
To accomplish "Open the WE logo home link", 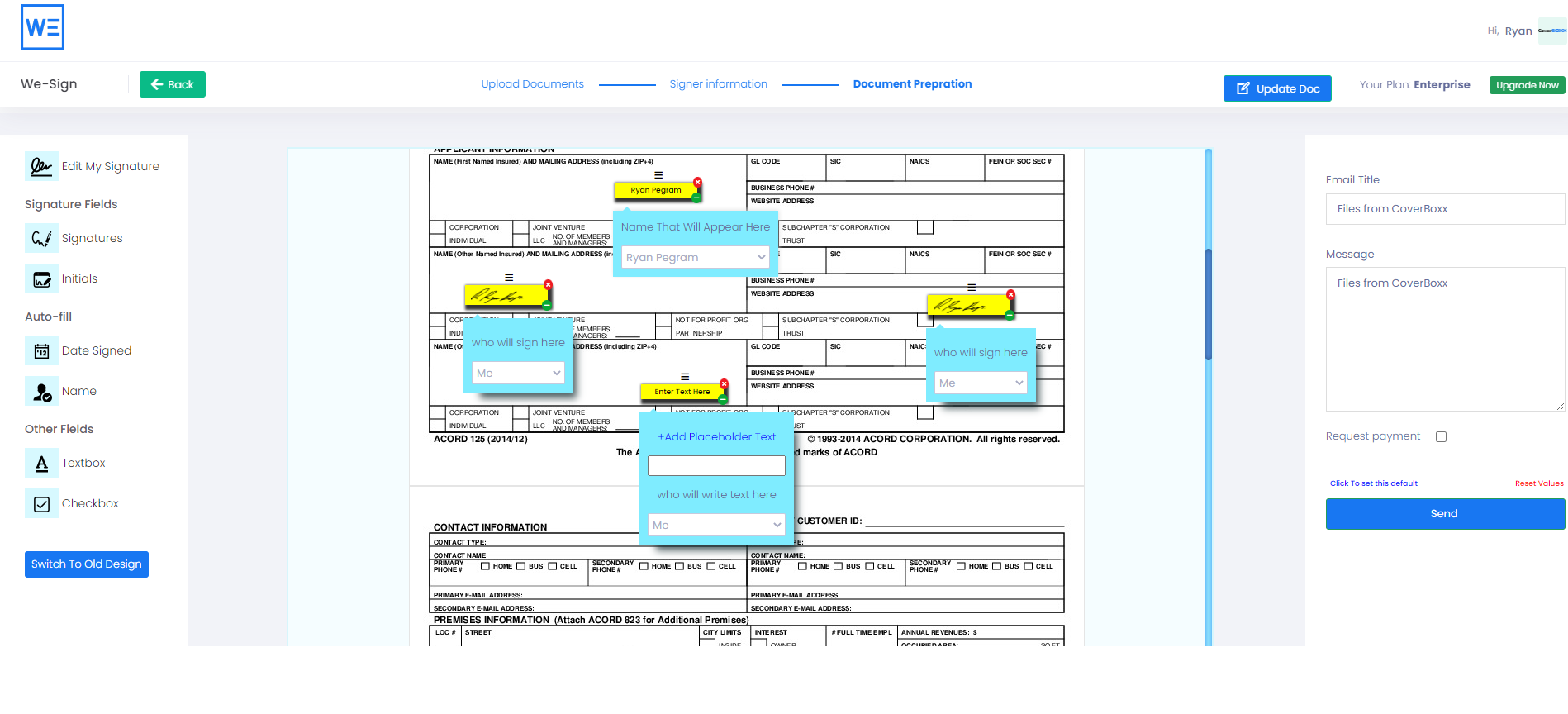I will (x=42, y=27).
